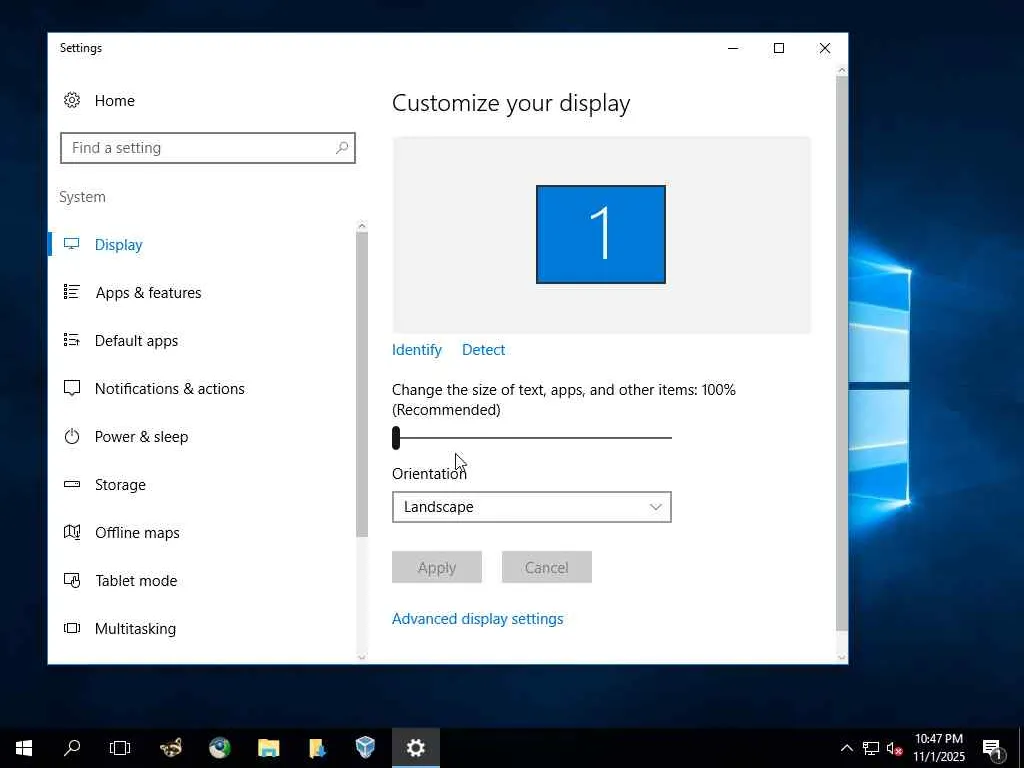This screenshot has height=768, width=1024.
Task: Click the Detect link
Action: tap(483, 349)
